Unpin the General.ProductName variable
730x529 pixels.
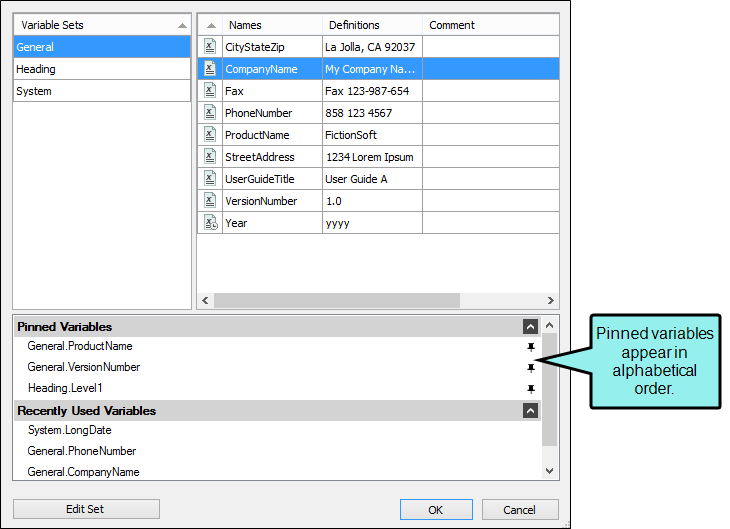[x=531, y=347]
